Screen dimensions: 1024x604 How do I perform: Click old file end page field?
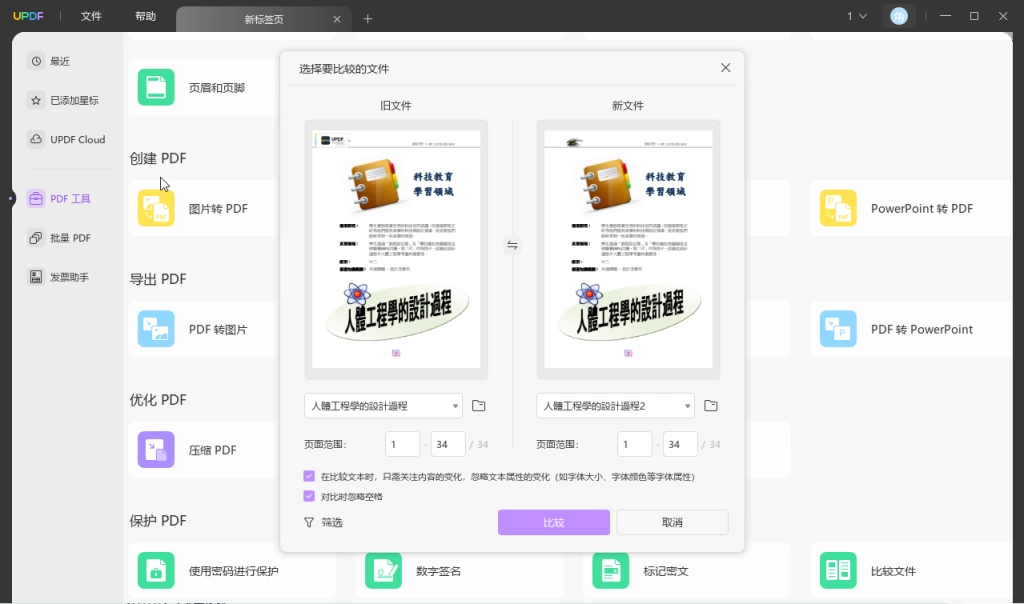[448, 444]
